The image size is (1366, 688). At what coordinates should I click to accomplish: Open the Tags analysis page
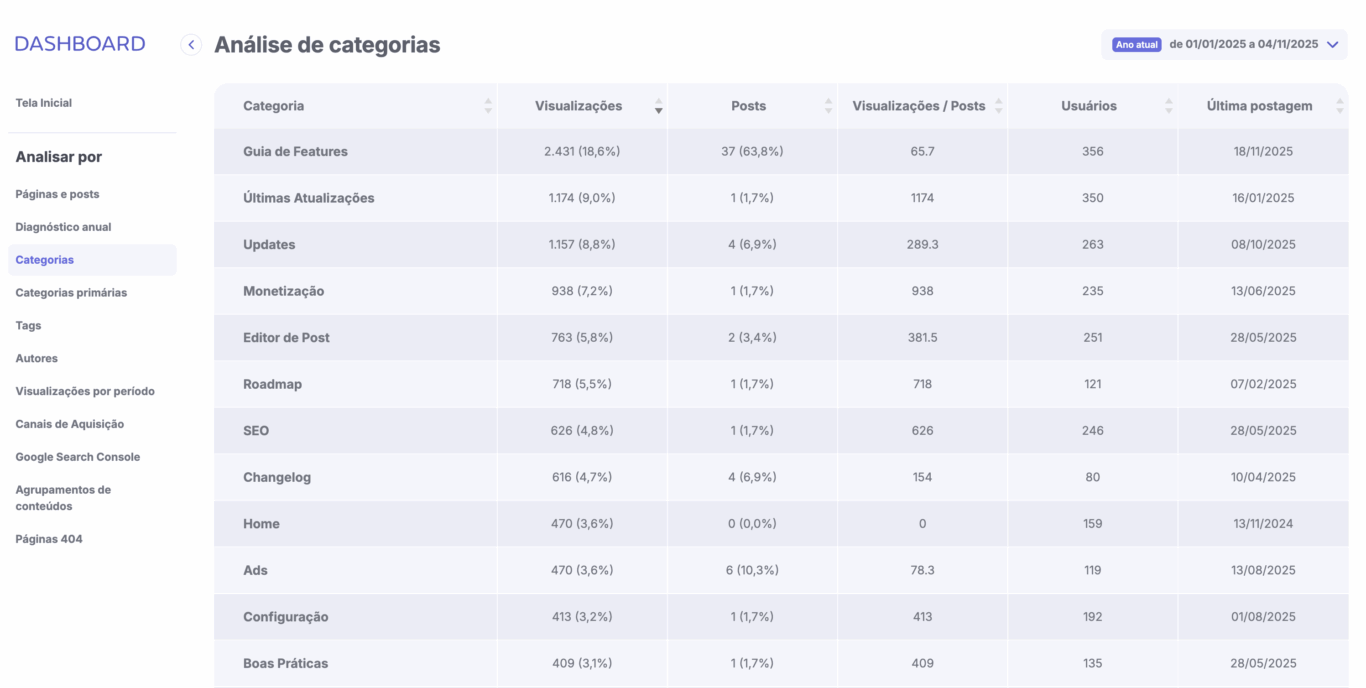click(x=28, y=326)
